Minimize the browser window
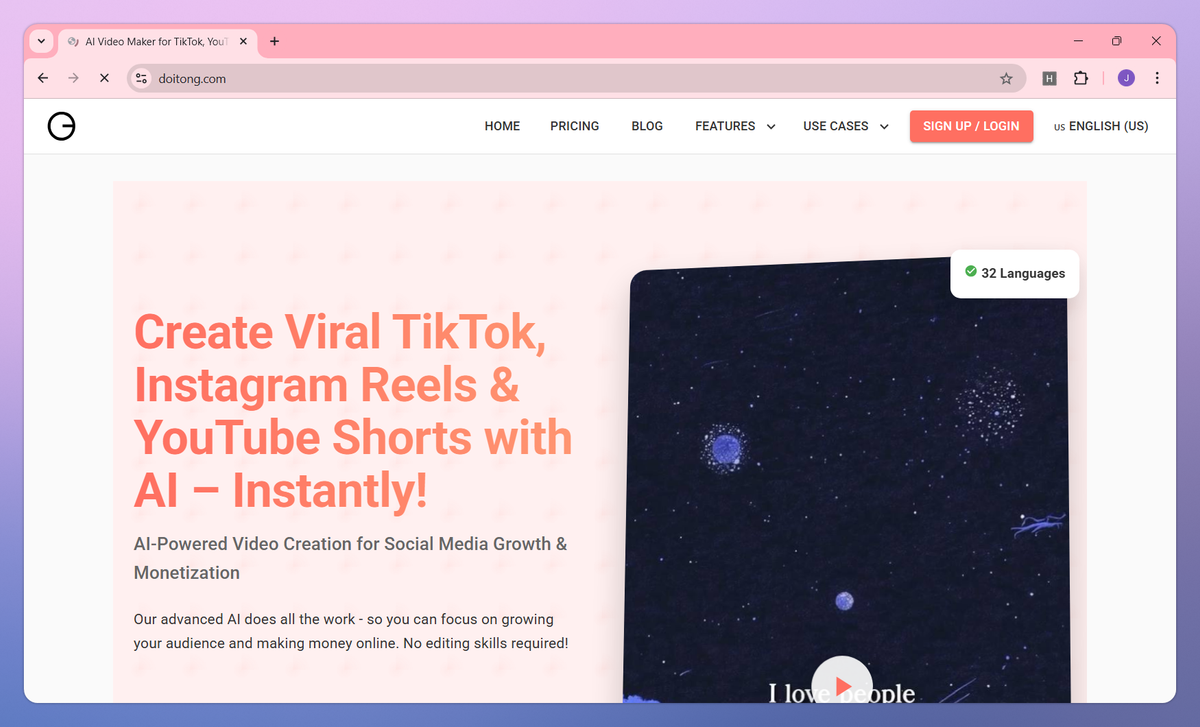This screenshot has width=1200, height=727. 1078,41
